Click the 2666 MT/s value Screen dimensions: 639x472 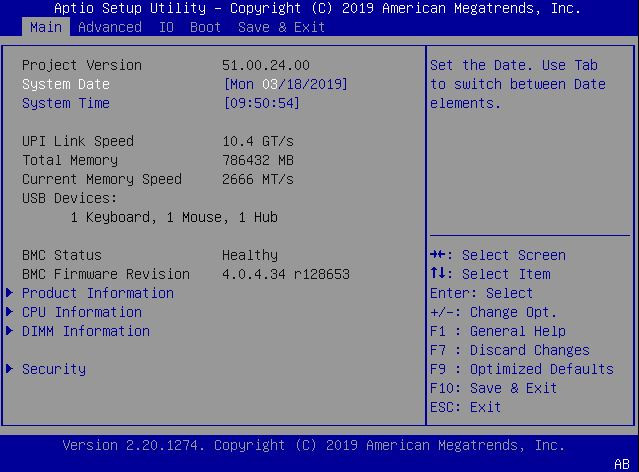point(258,179)
